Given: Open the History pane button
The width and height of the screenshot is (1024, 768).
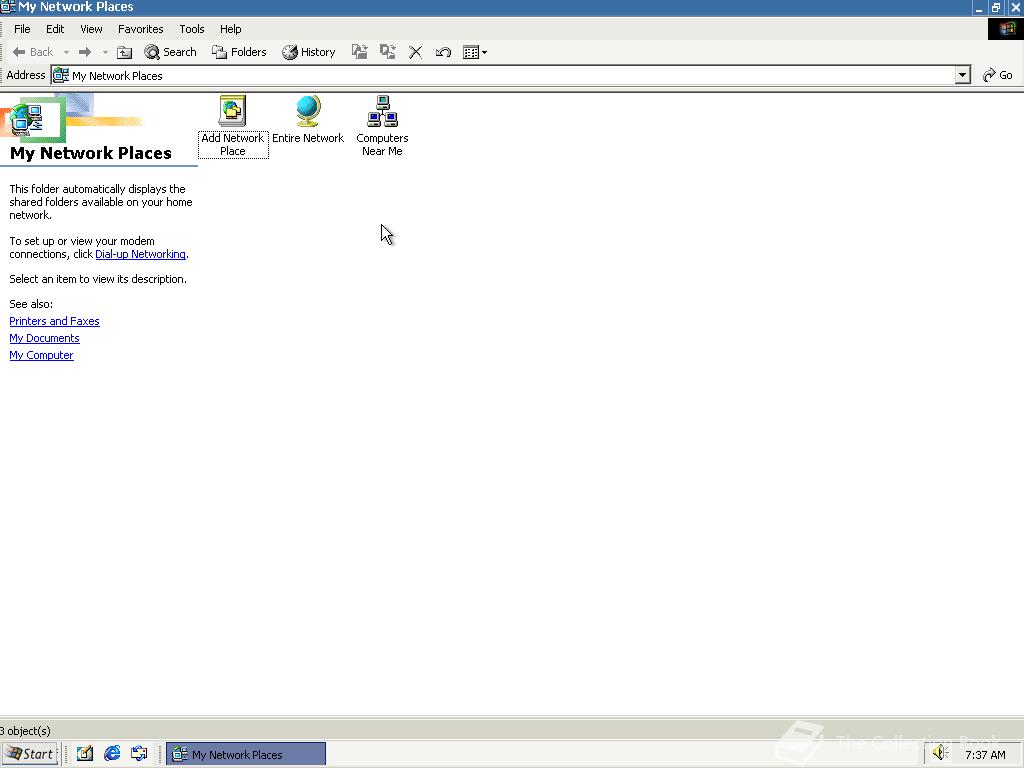Looking at the screenshot, I should (x=308, y=52).
